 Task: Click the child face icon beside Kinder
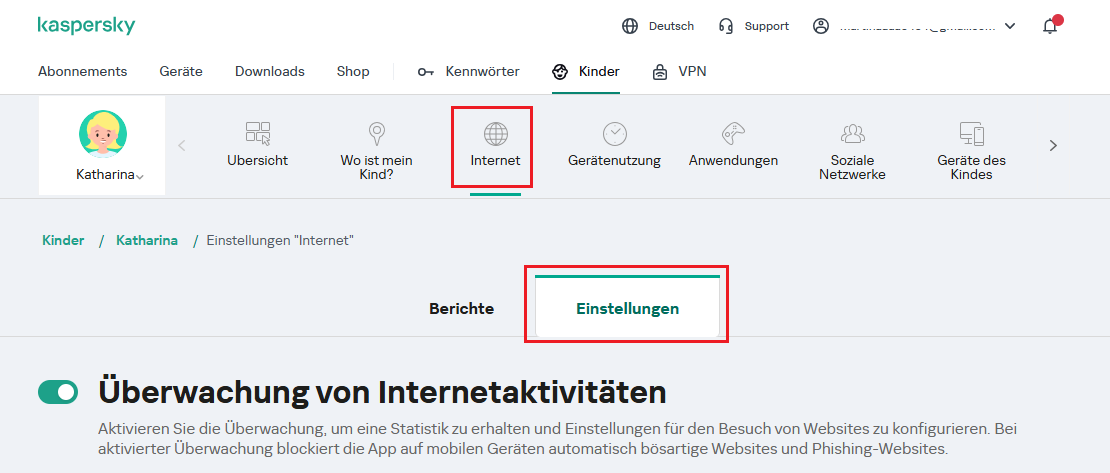[x=560, y=72]
